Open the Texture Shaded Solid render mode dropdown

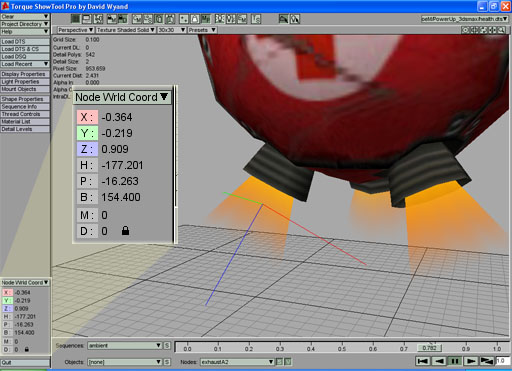pos(126,30)
